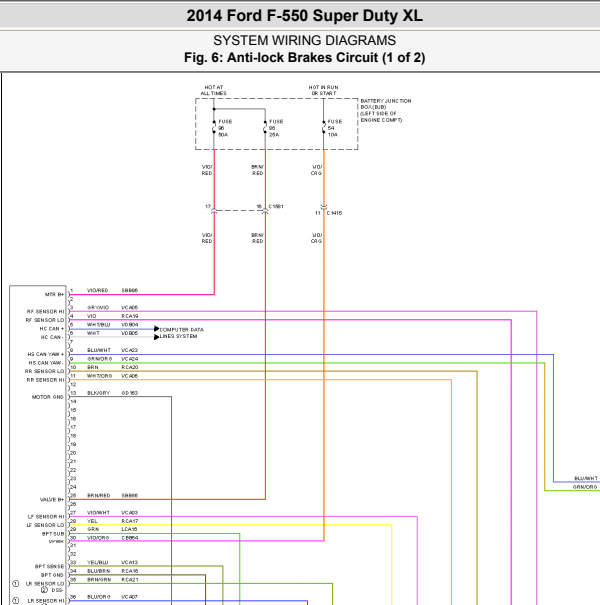The image size is (600, 605).
Task: Click the 'BATTERY JUNCTION BOX (BJB)' label
Action: pyautogui.click(x=386, y=104)
